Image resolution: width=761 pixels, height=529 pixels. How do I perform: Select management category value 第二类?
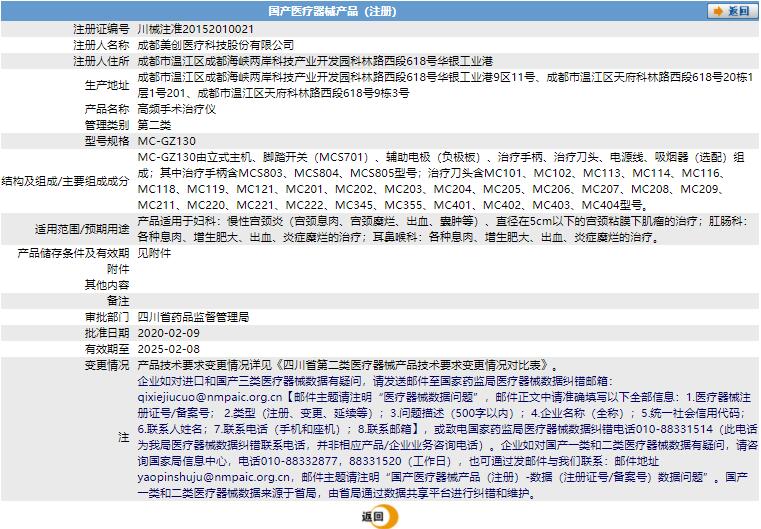pos(154,125)
